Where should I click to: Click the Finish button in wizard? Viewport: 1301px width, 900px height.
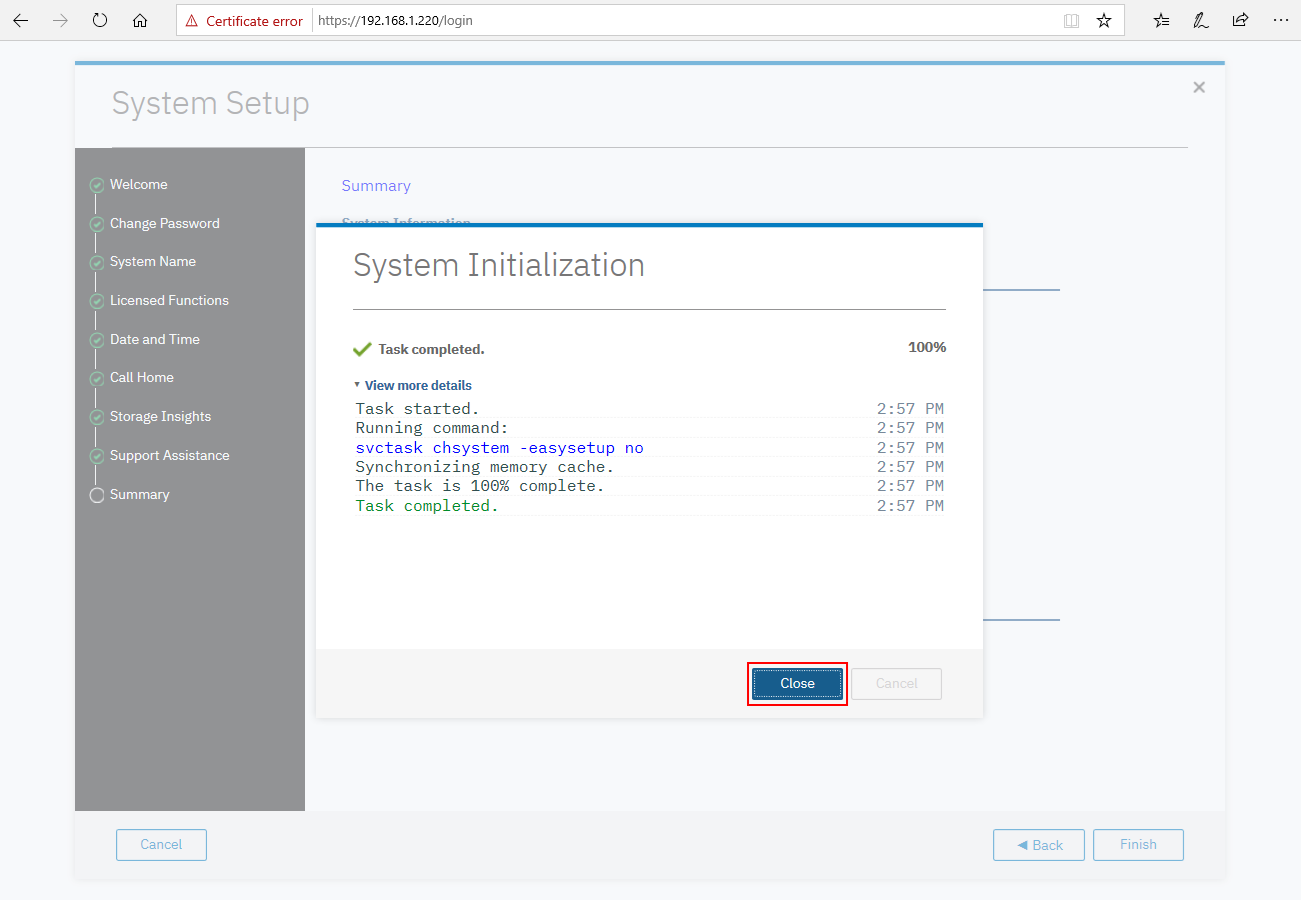pos(1139,845)
